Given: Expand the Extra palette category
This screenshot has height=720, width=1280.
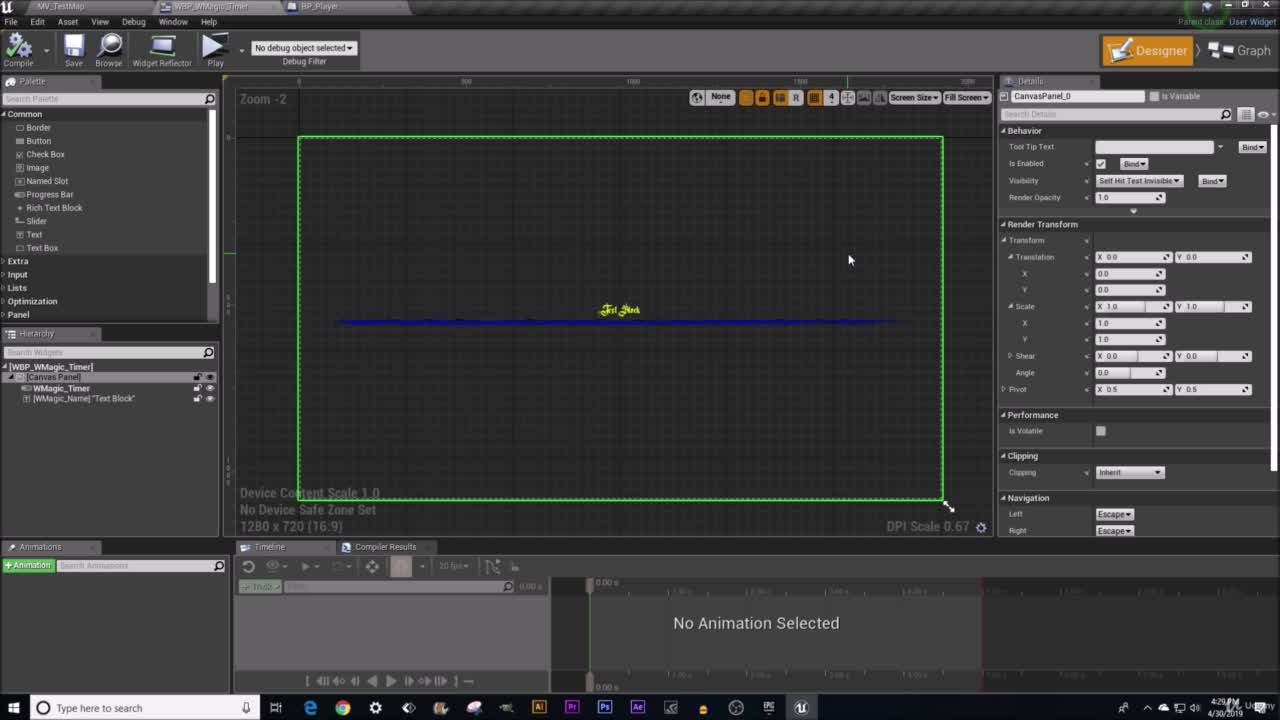Looking at the screenshot, I should [x=18, y=261].
